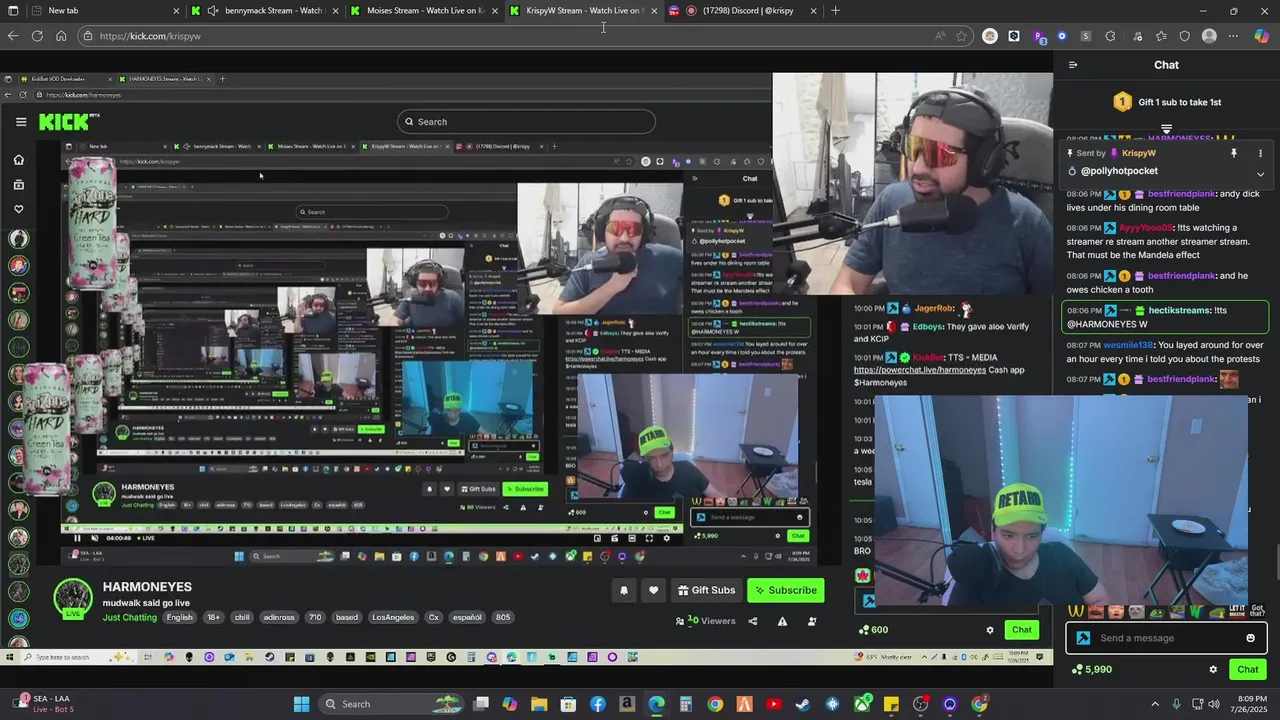The image size is (1280, 720).
Task: Unmute the bennymack tab speaker icon
Action: pyautogui.click(x=213, y=11)
